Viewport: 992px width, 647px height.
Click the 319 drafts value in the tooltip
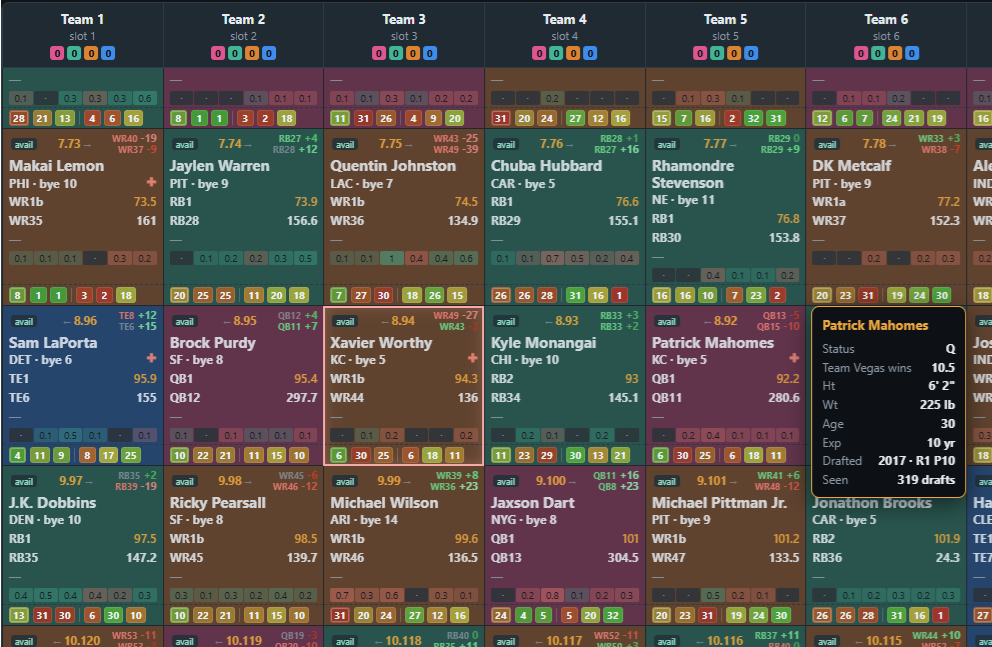tap(926, 479)
